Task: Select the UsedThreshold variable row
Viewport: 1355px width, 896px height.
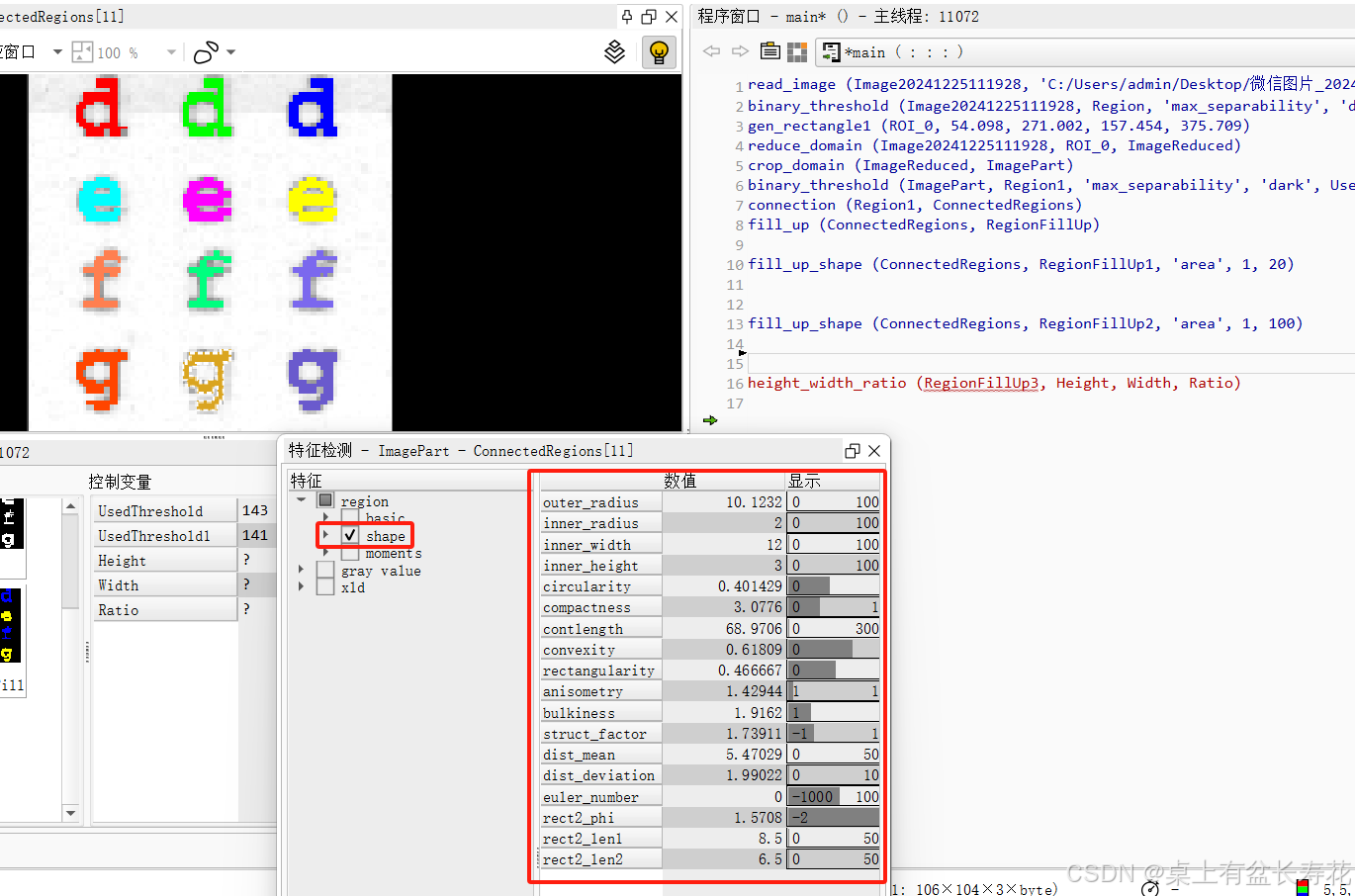Action: point(158,510)
